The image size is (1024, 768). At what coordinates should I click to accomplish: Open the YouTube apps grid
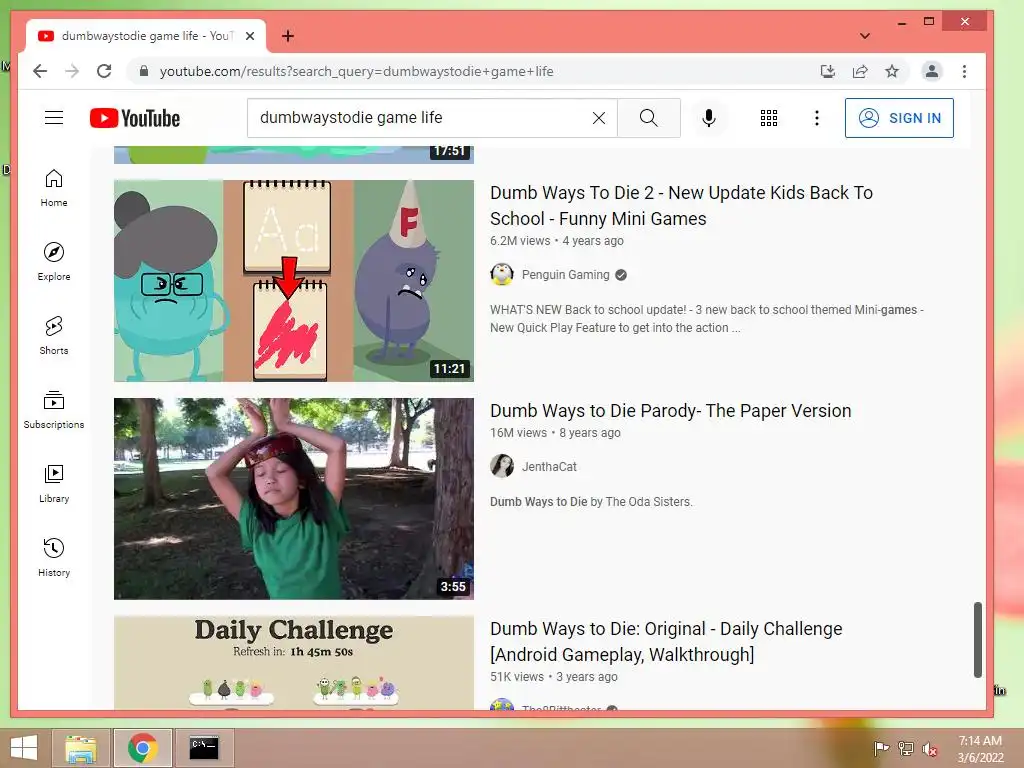[769, 118]
